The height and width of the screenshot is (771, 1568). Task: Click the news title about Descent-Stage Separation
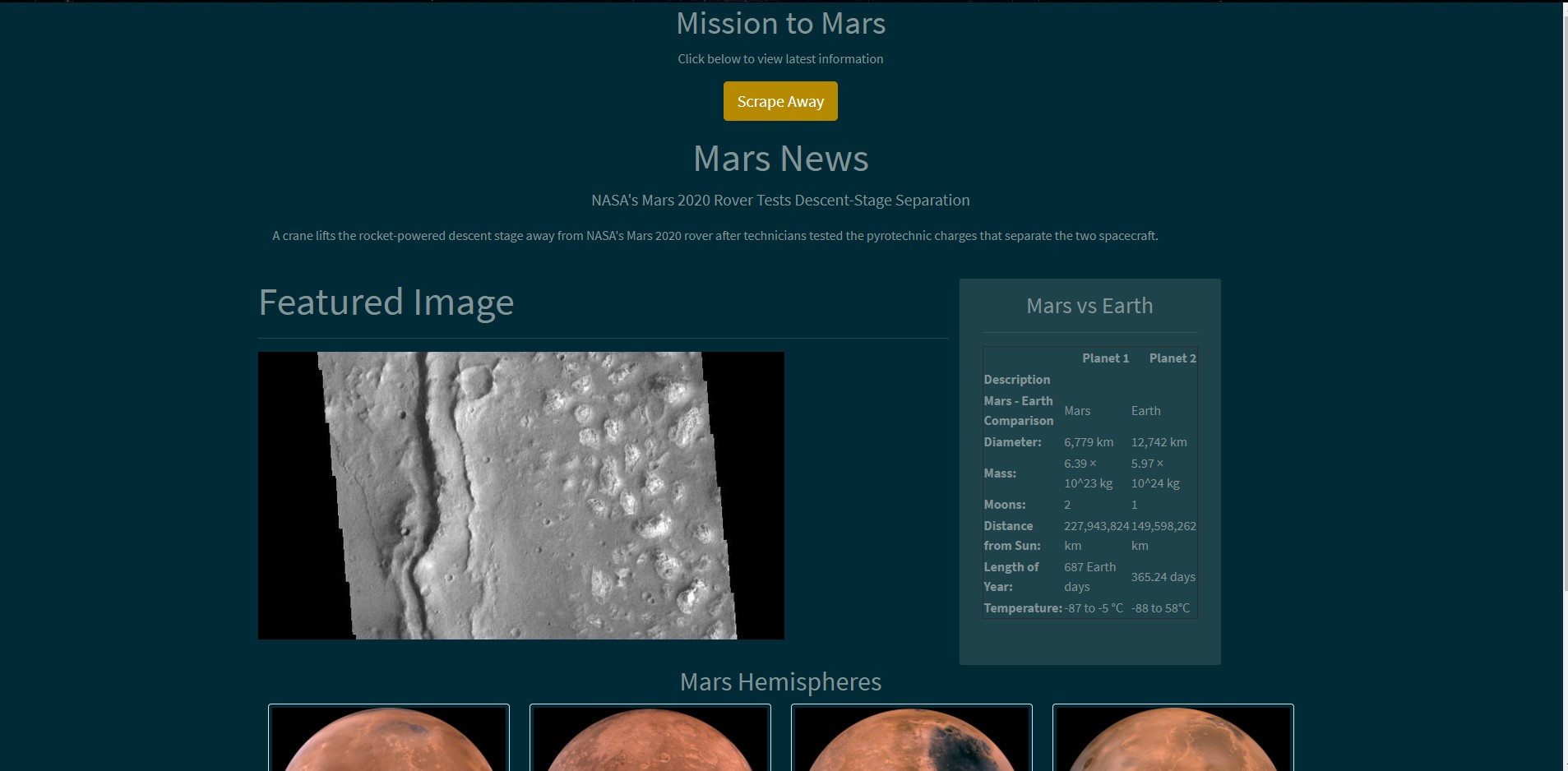(780, 201)
